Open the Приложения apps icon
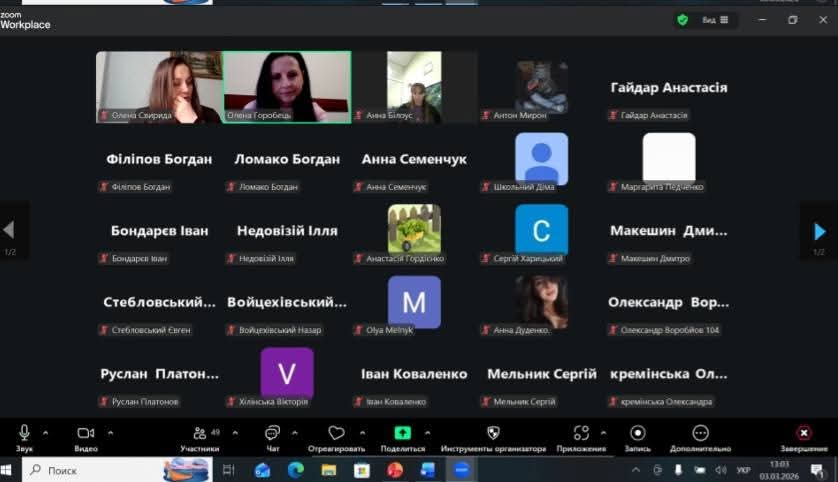Screen dimensions: 838x482 click(x=581, y=434)
